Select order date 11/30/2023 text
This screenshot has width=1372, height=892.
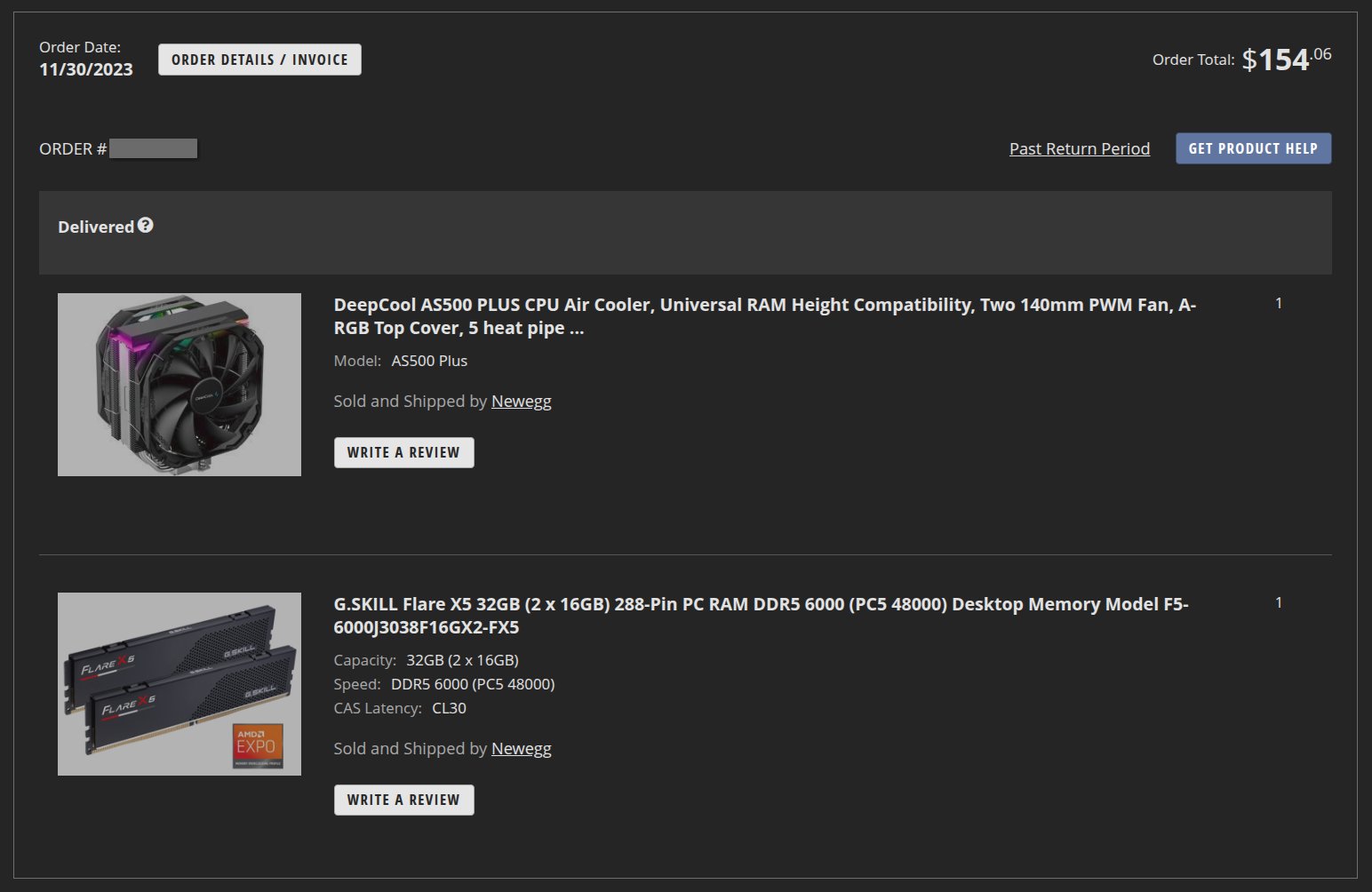(86, 69)
